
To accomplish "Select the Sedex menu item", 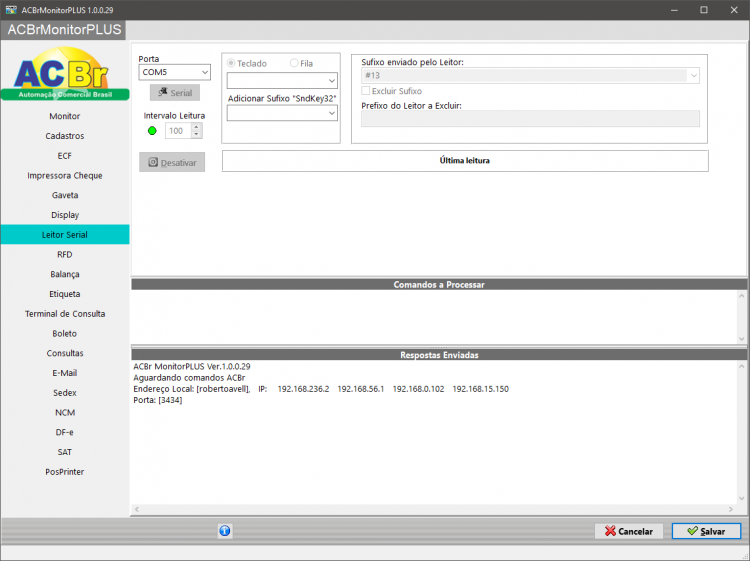I will 65,393.
